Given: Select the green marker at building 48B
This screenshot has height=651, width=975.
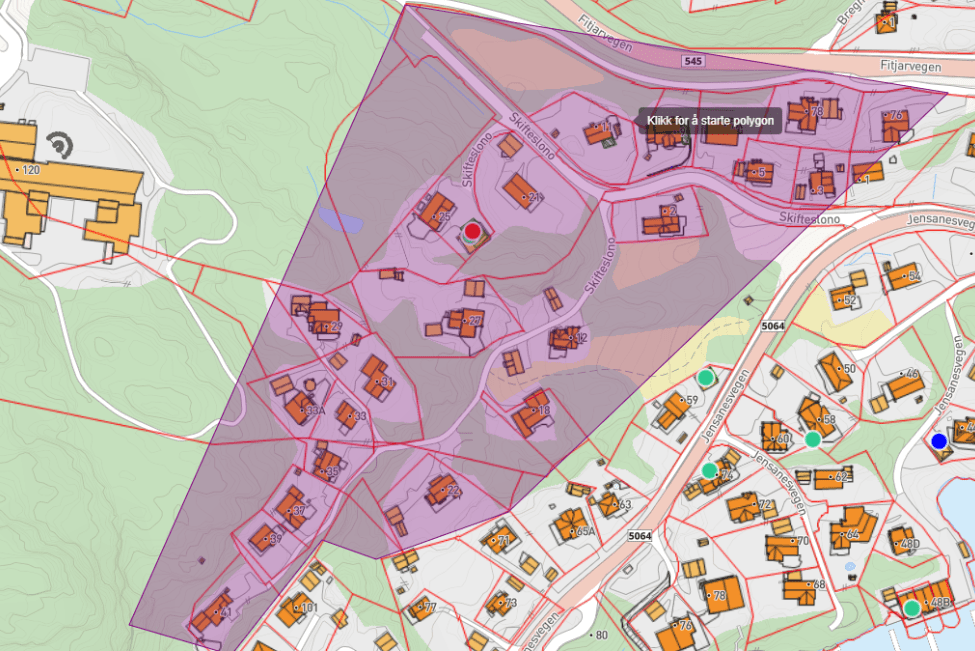Looking at the screenshot, I should tap(912, 607).
